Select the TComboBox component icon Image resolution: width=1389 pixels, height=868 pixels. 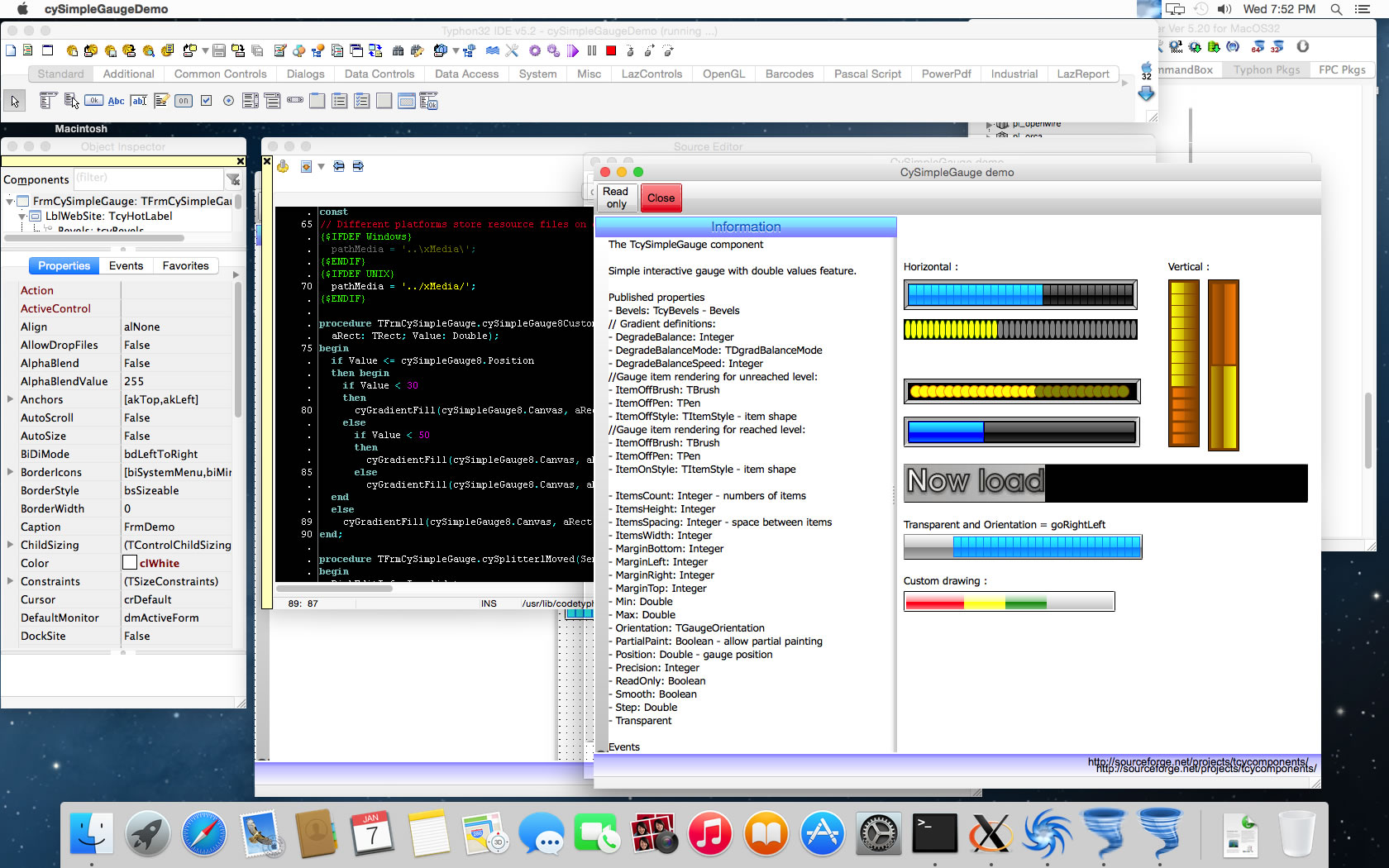click(273, 101)
